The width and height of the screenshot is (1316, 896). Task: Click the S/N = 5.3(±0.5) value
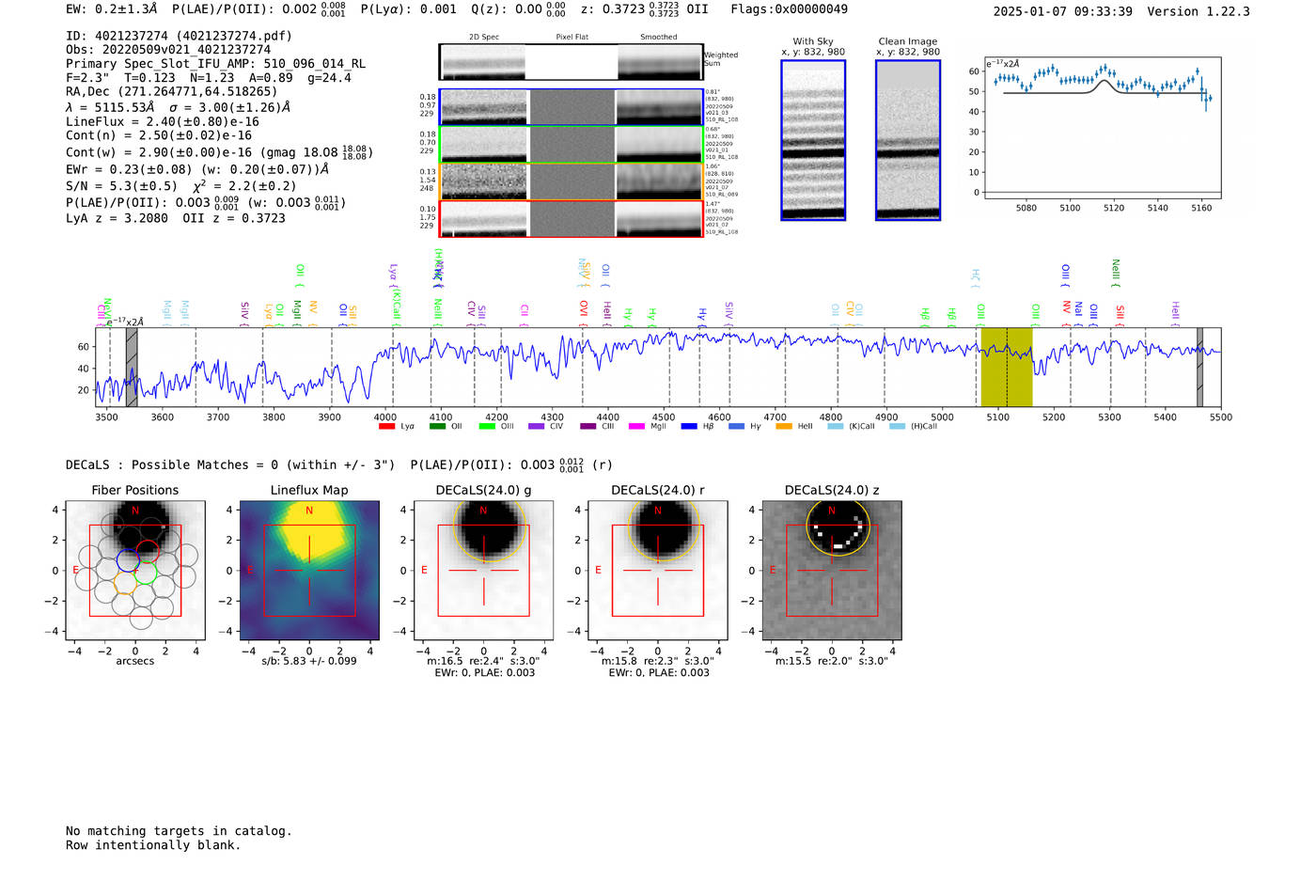coord(121,186)
